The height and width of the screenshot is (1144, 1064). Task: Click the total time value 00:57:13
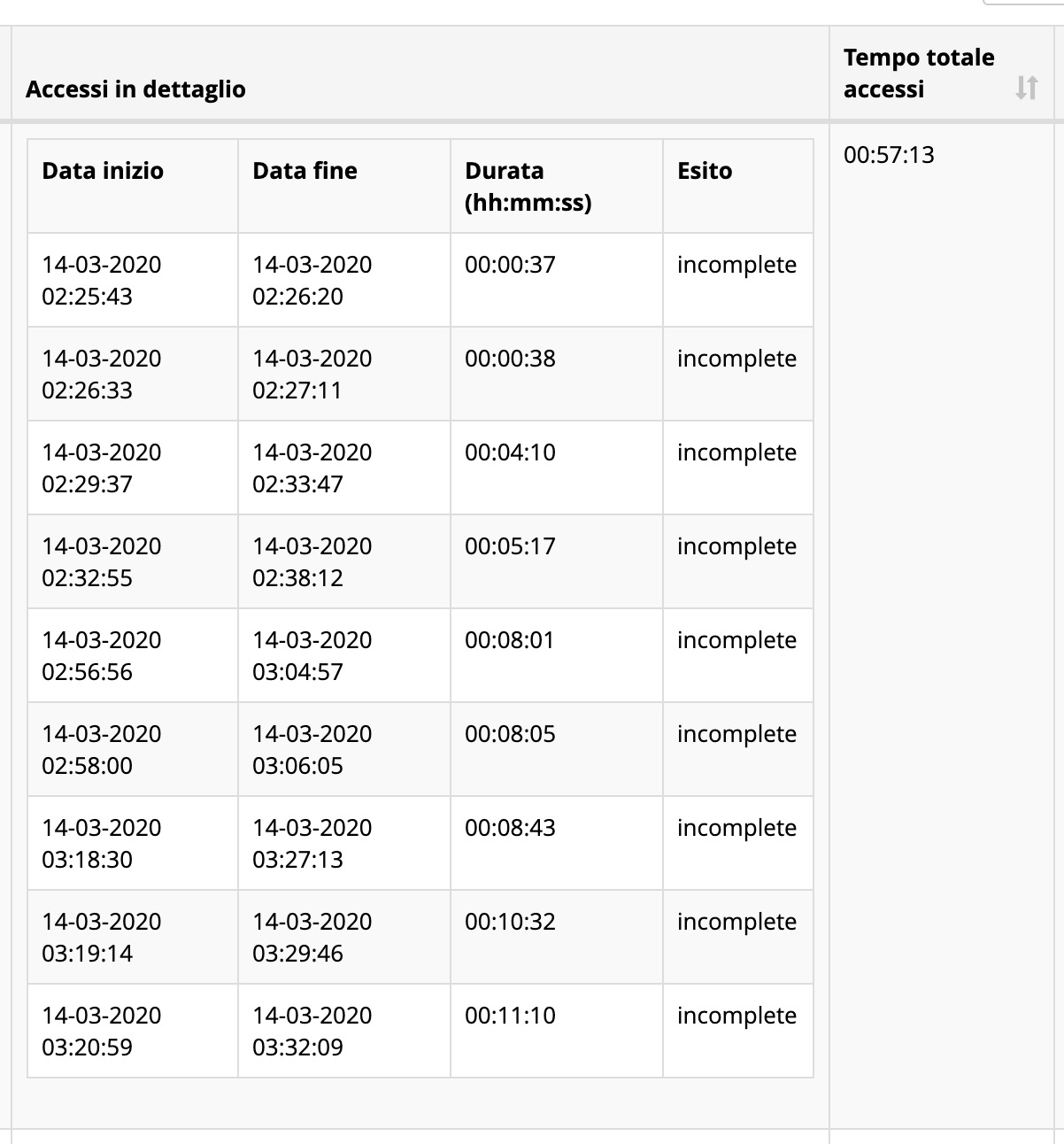[x=889, y=155]
